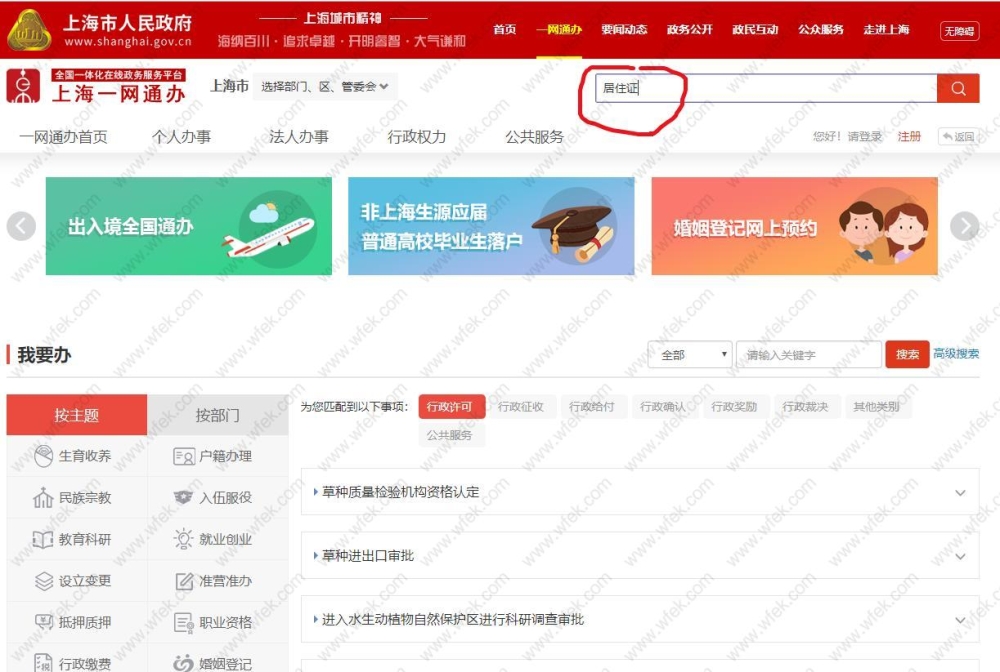The image size is (1000, 672).
Task: Select the 行政给付 filter tag
Action: point(591,407)
